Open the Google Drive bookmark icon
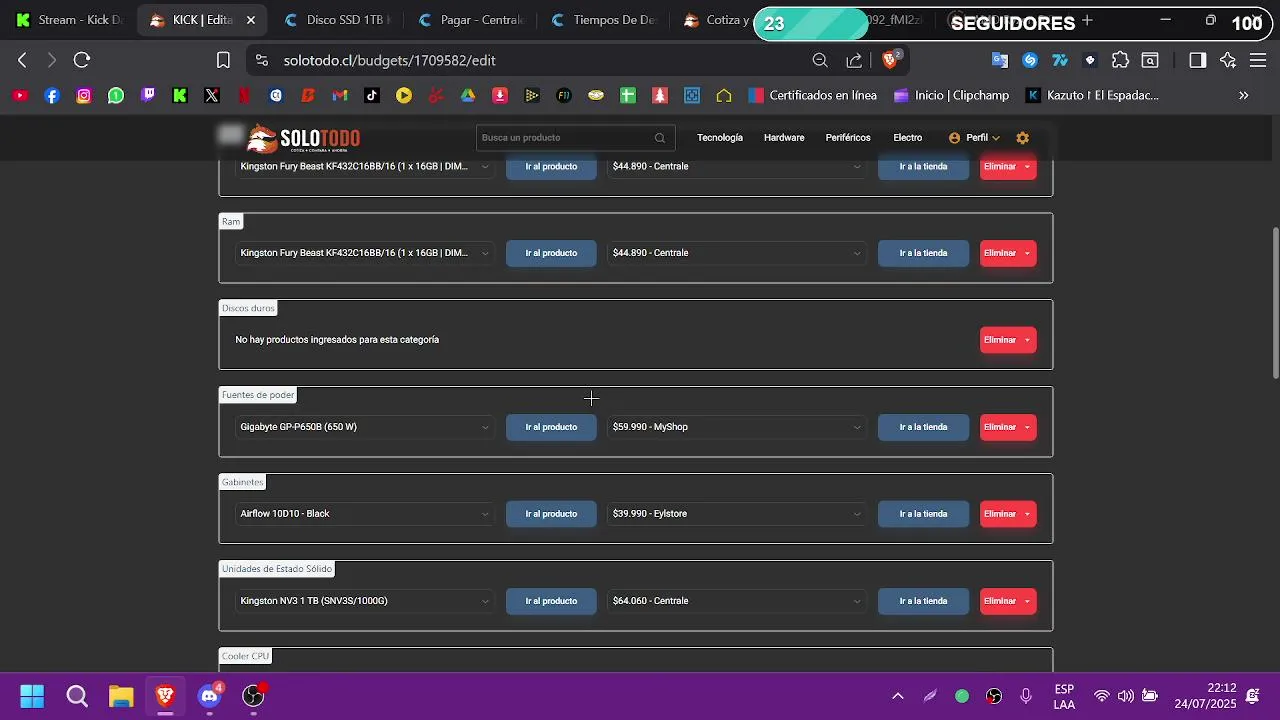Screen dimensions: 1280x720 [468, 96]
